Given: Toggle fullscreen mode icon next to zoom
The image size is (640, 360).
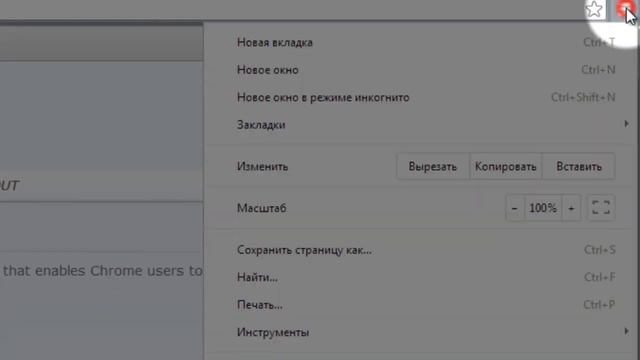Looking at the screenshot, I should coord(601,208).
